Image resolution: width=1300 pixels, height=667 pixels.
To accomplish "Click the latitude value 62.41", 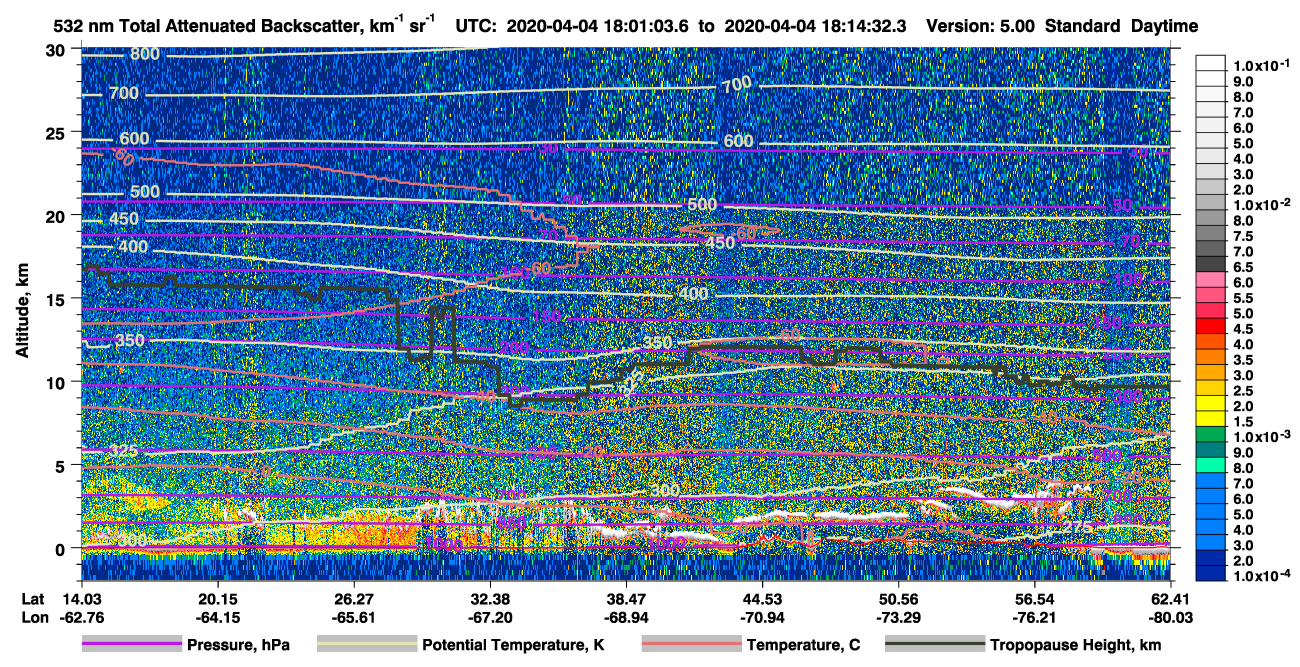I will click(x=1170, y=599).
